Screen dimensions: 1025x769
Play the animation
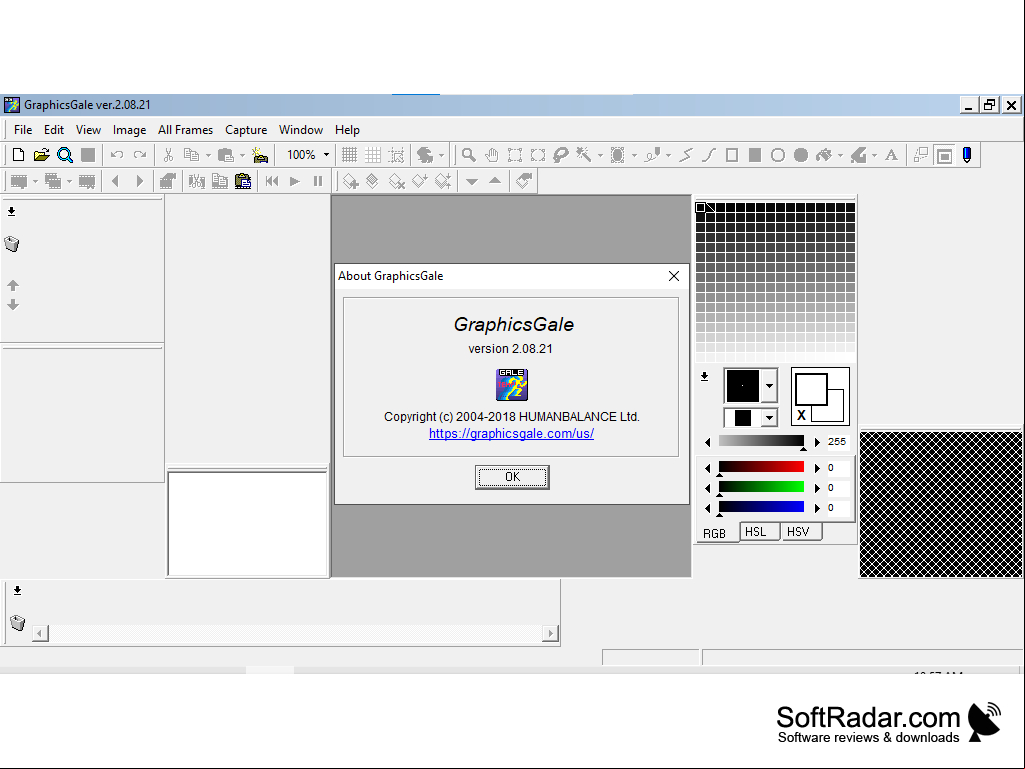(x=295, y=181)
